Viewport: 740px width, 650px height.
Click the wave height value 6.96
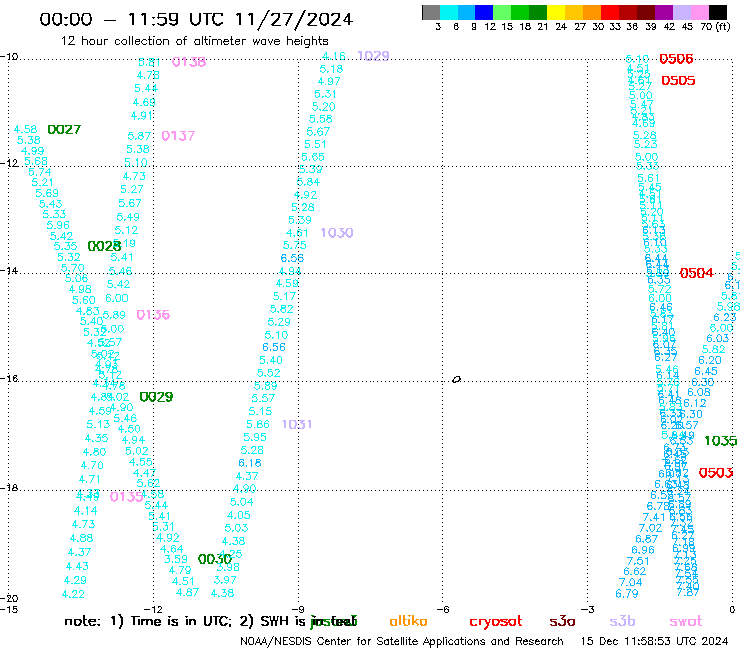(643, 550)
